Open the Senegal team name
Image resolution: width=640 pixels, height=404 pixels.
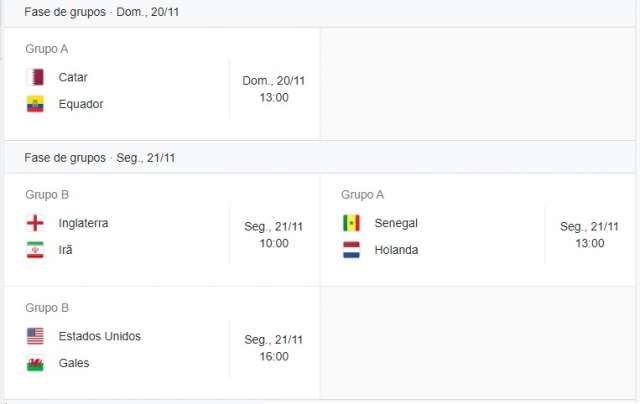[396, 223]
